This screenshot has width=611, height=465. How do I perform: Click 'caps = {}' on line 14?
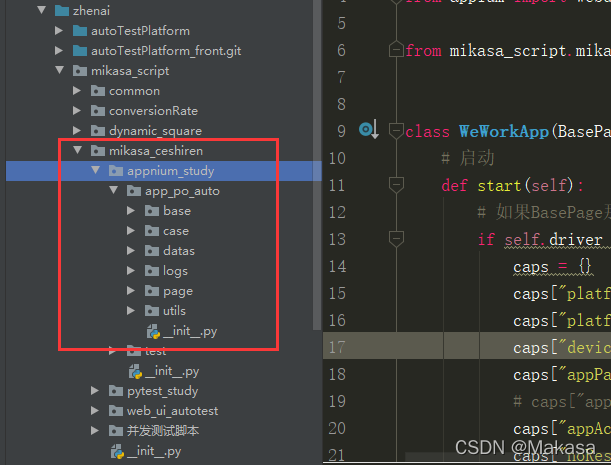(x=553, y=267)
